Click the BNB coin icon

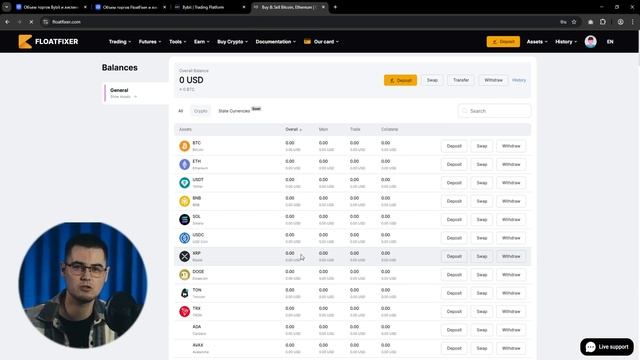pyautogui.click(x=184, y=201)
